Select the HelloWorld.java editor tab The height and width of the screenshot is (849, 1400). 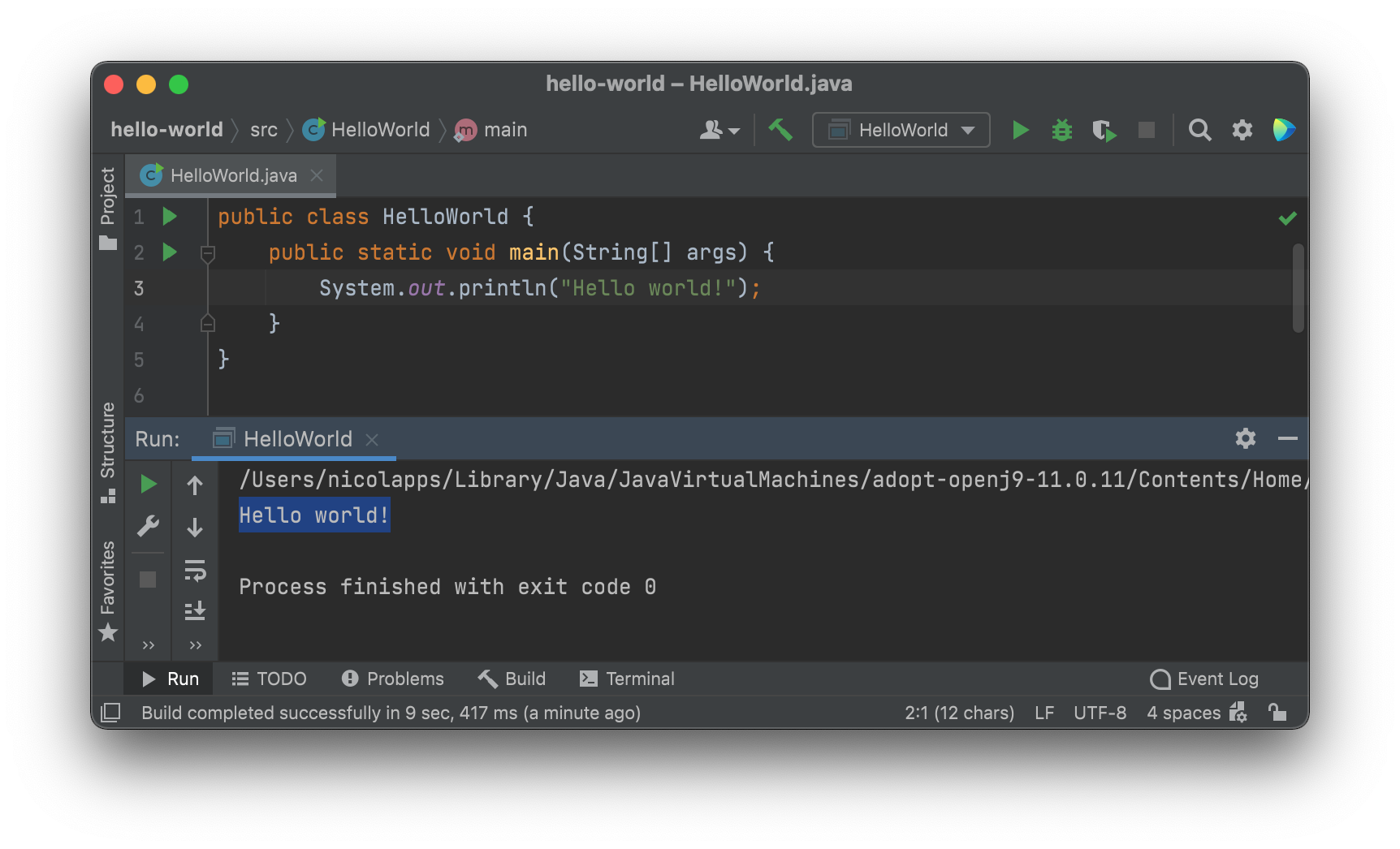(x=231, y=175)
